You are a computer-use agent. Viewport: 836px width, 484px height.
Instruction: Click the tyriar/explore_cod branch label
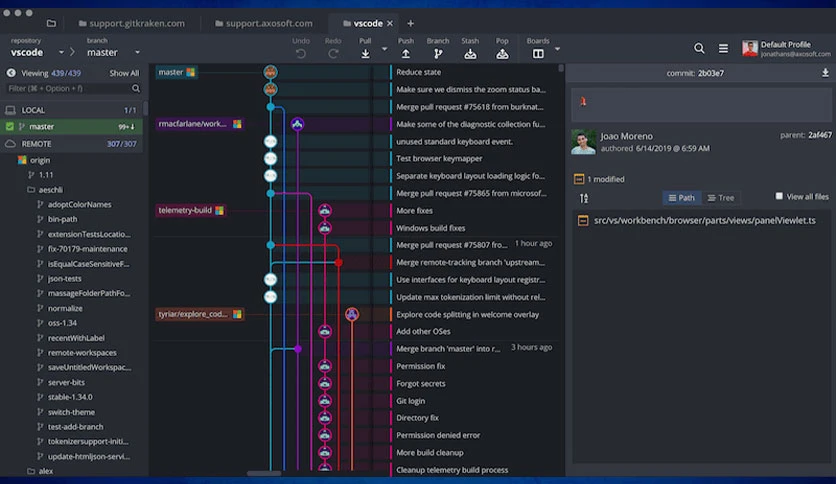coord(200,314)
